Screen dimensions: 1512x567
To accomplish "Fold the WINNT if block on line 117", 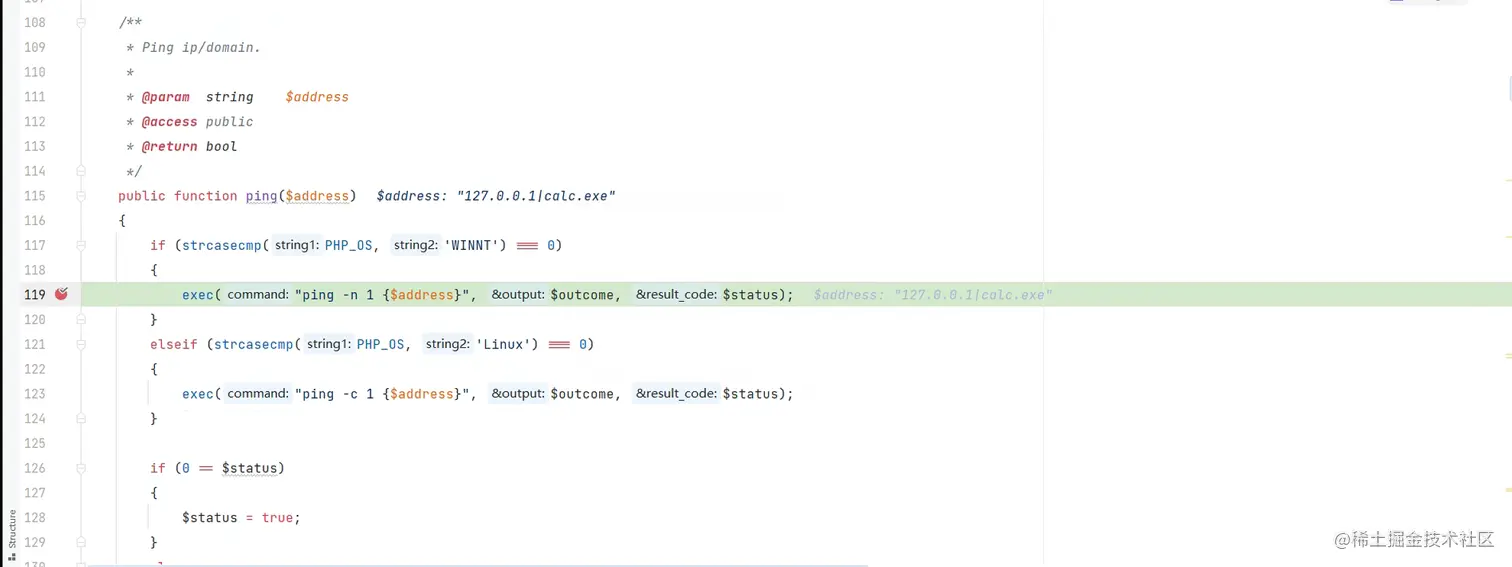I will pyautogui.click(x=81, y=245).
